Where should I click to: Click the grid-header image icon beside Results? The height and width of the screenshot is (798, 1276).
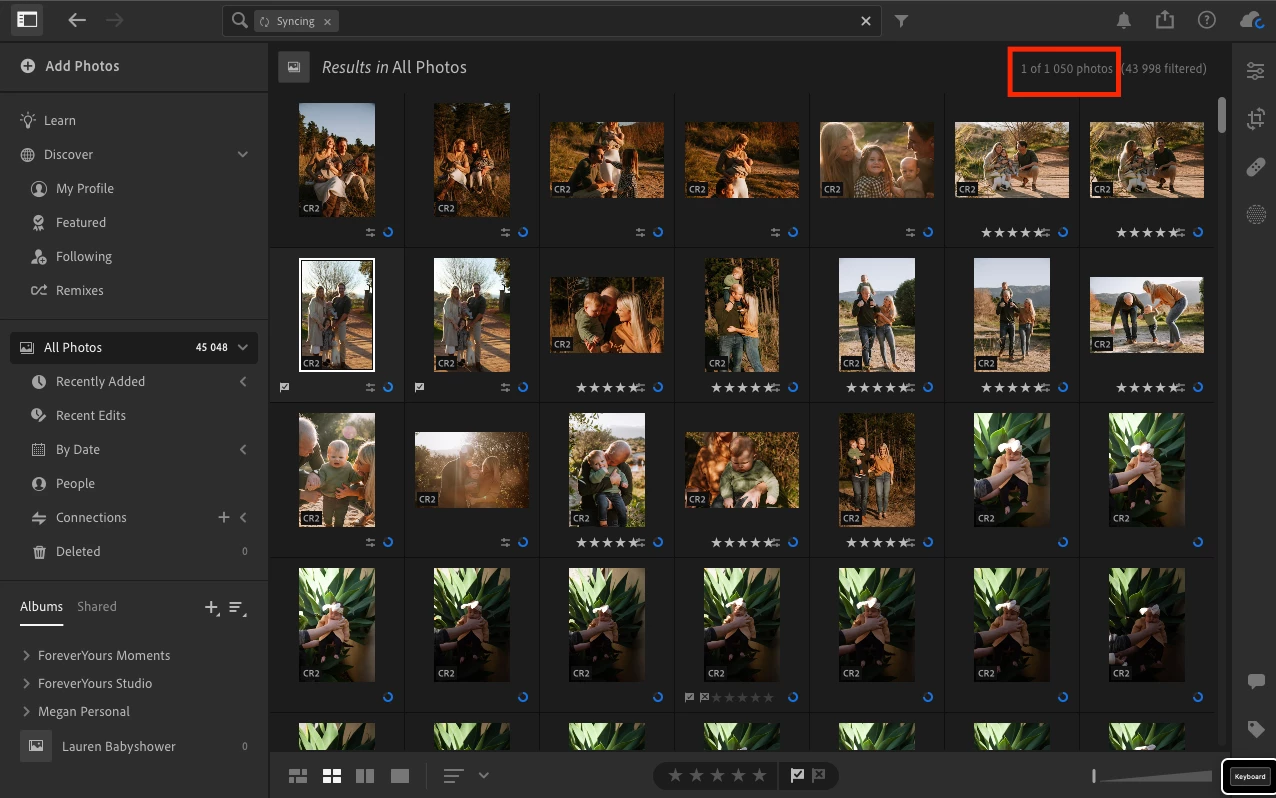[294, 68]
